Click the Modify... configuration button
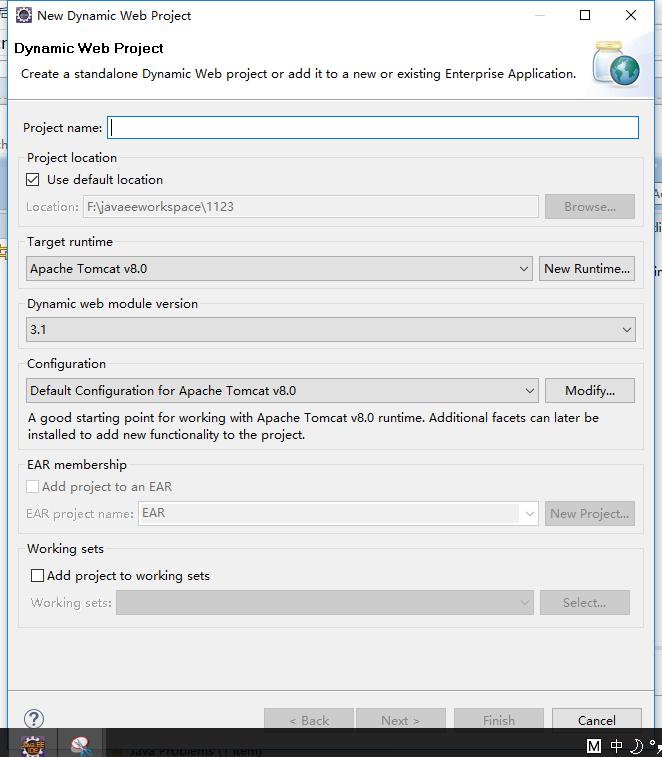The height and width of the screenshot is (757, 662). (590, 391)
